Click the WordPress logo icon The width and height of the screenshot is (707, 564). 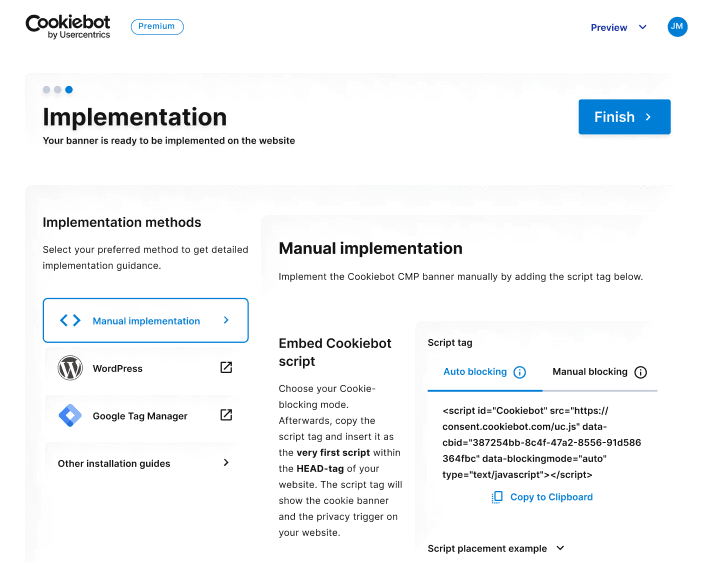70,368
